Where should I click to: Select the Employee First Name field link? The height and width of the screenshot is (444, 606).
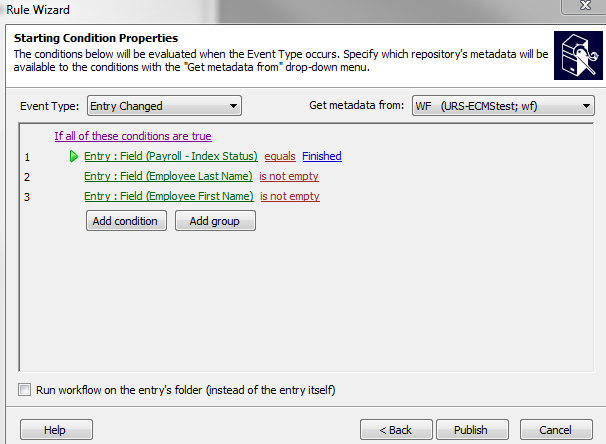(x=169, y=196)
